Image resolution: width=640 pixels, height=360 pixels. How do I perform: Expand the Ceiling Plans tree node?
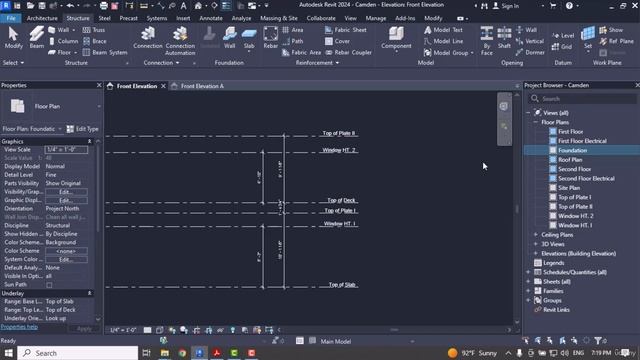(x=536, y=235)
